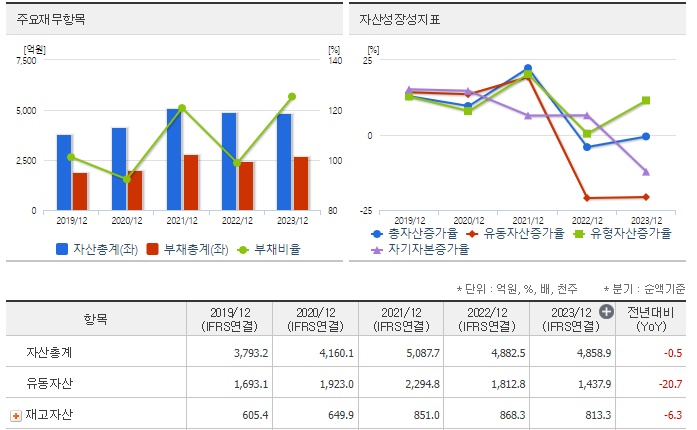Click the 자산총계 row label
697x430 pixels.
49,353
